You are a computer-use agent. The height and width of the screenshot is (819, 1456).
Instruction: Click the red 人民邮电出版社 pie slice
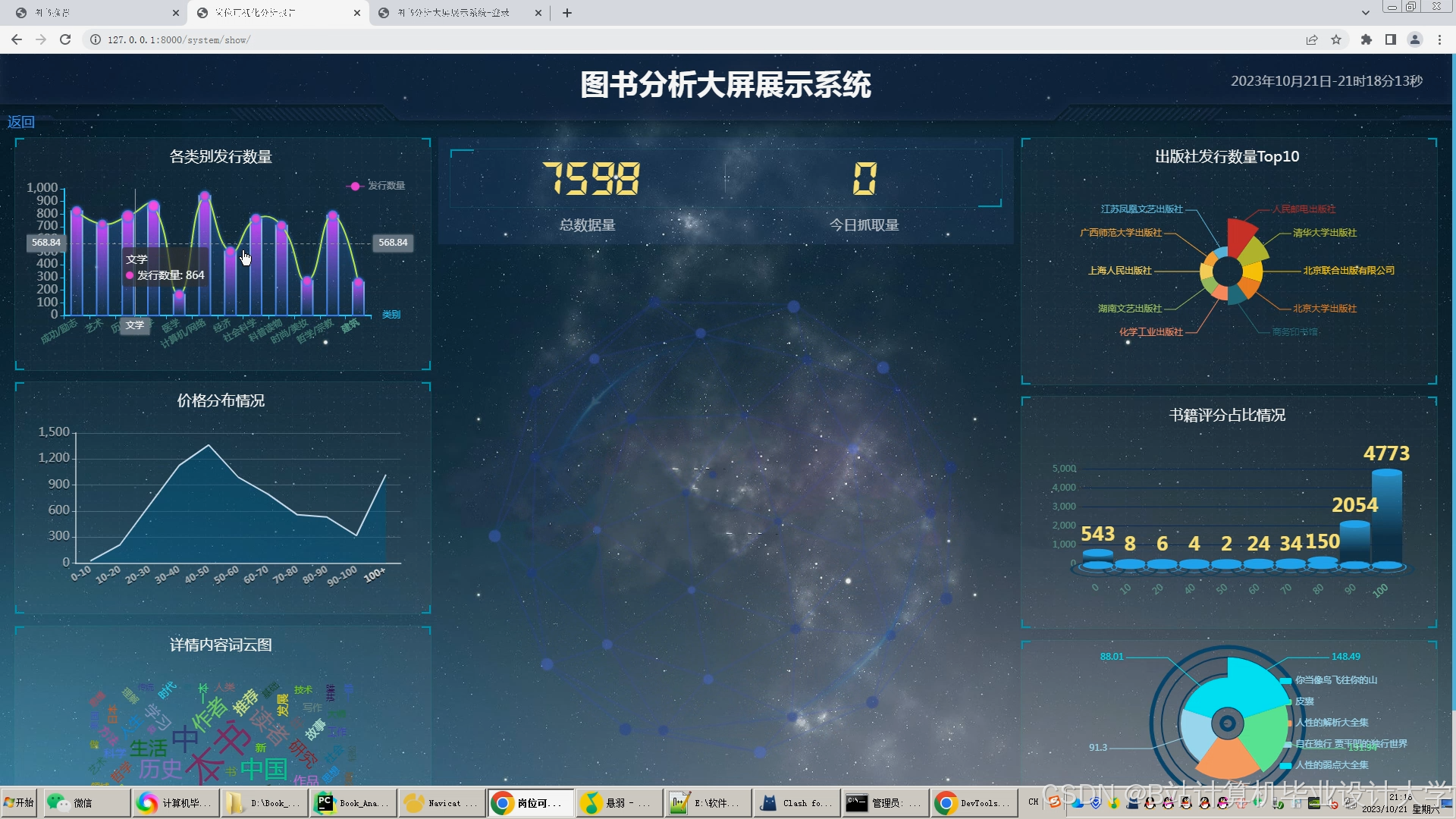coord(1239,237)
